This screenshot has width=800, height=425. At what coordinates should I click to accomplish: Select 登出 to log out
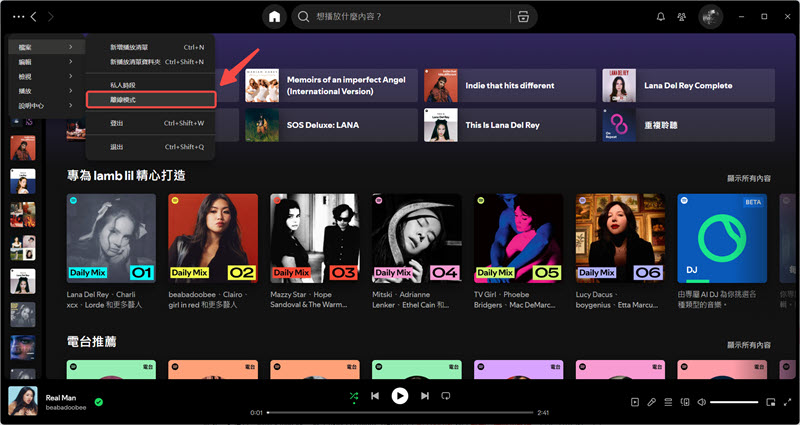click(x=151, y=123)
